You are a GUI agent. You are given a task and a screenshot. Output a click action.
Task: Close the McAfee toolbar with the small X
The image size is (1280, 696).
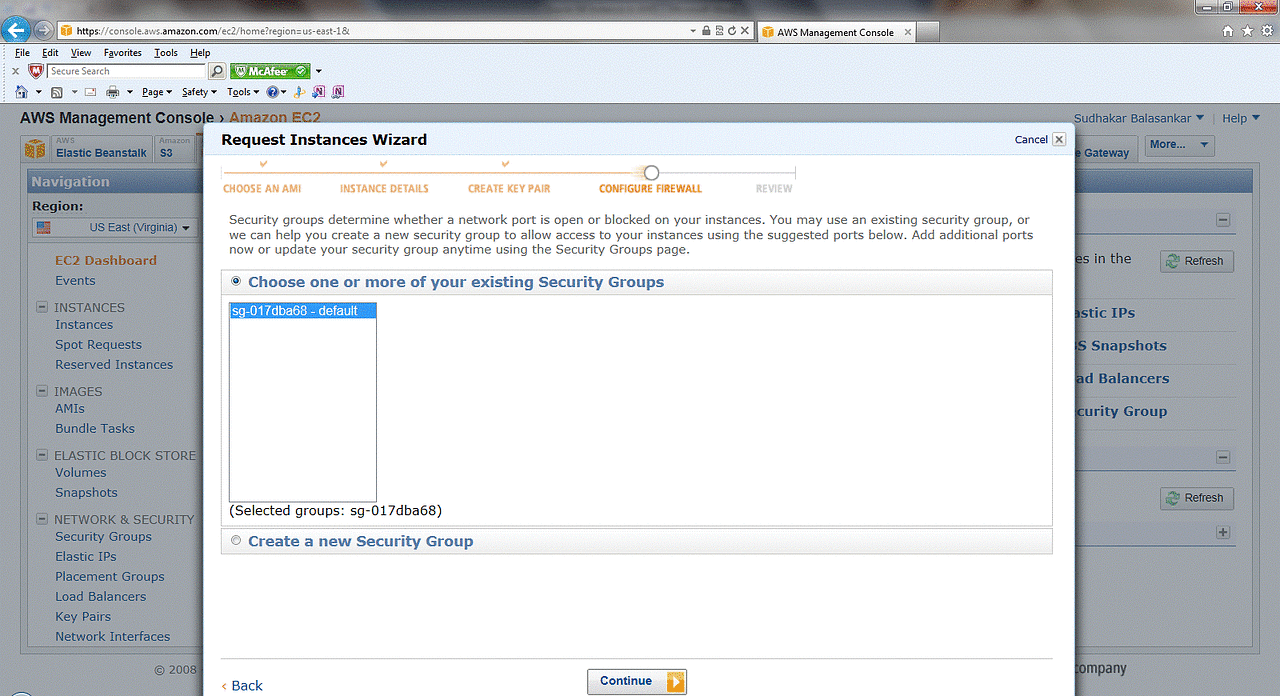click(15, 72)
